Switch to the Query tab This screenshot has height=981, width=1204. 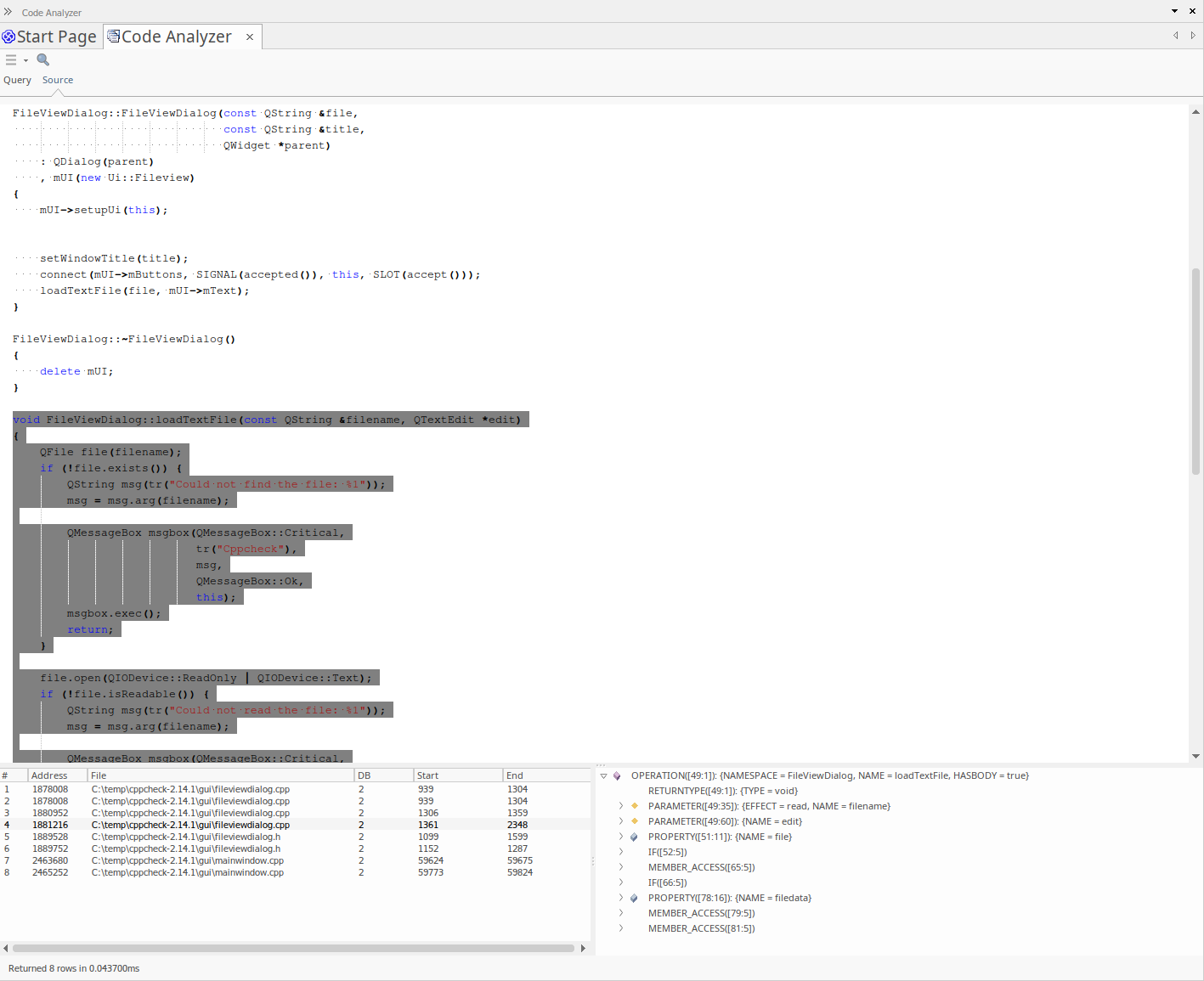point(17,79)
